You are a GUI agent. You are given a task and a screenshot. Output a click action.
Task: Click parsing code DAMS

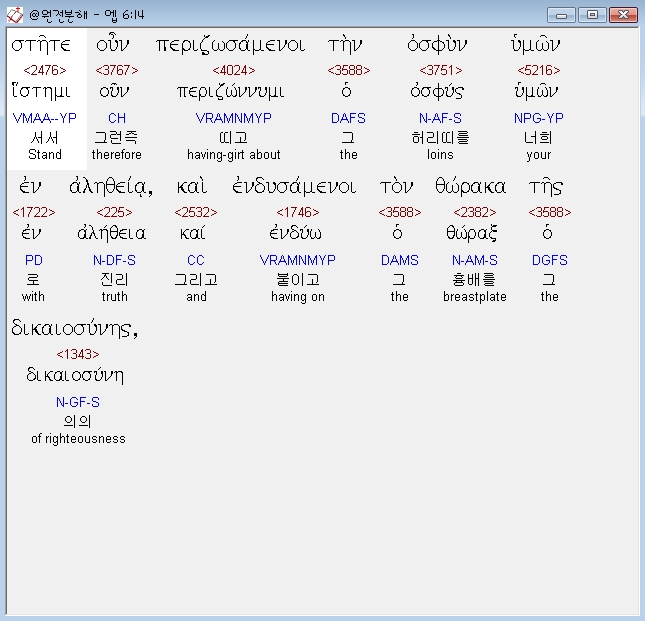400,260
